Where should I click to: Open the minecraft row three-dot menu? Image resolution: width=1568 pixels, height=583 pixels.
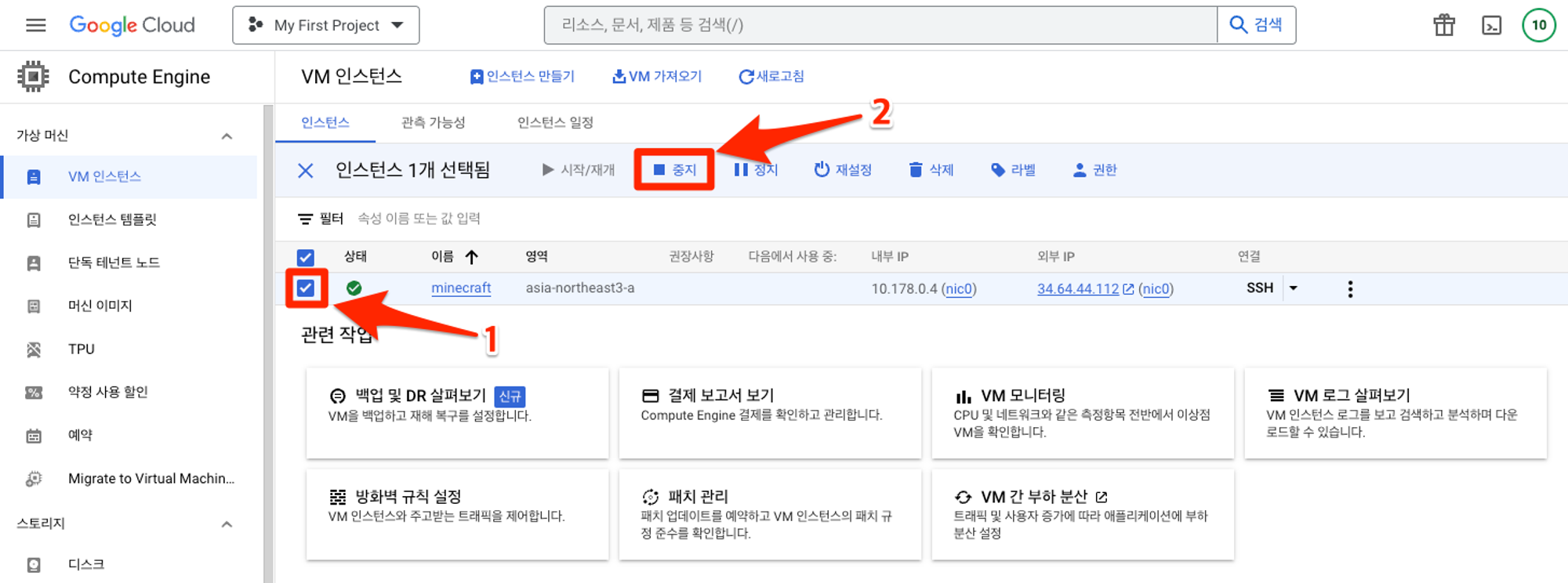tap(1350, 289)
